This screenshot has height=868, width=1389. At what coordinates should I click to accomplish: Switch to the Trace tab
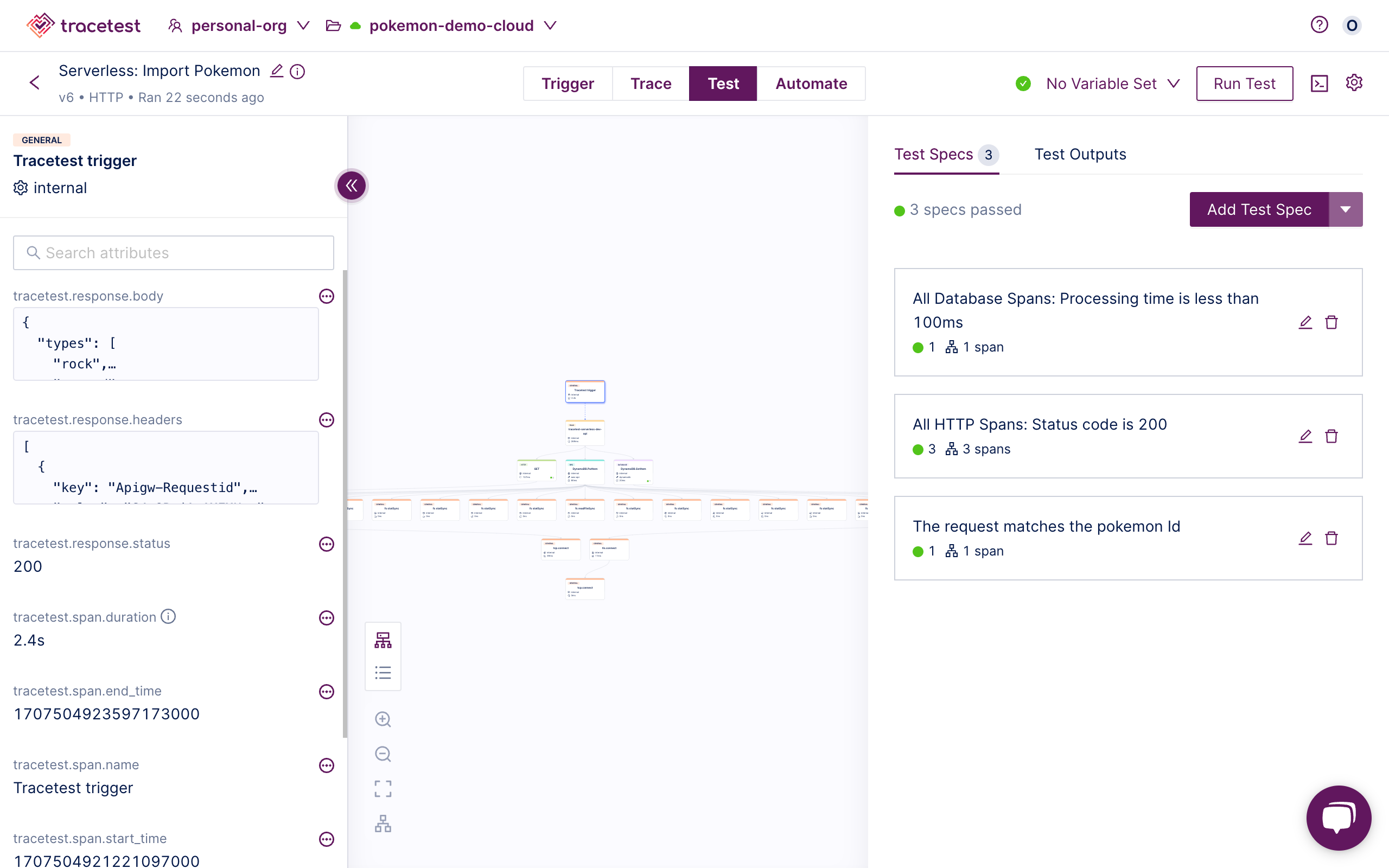(651, 84)
